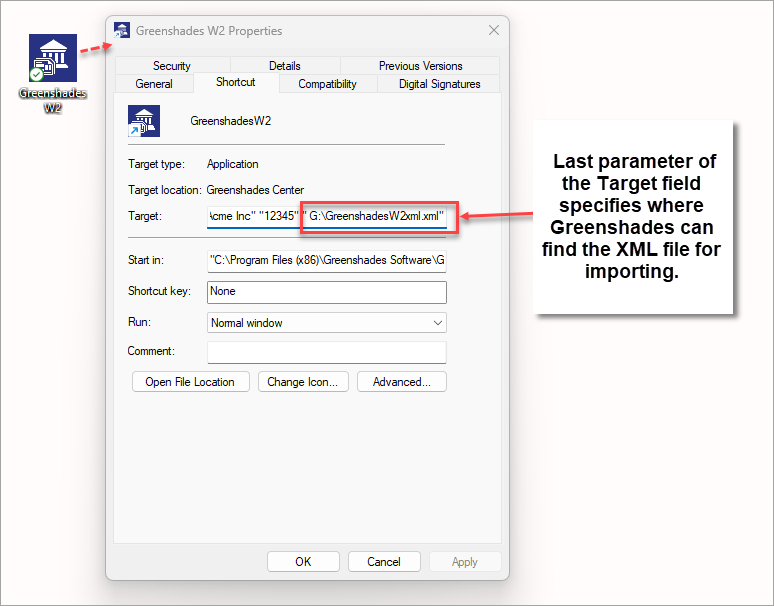Click in the Start in field
This screenshot has width=774, height=606.
(x=327, y=260)
